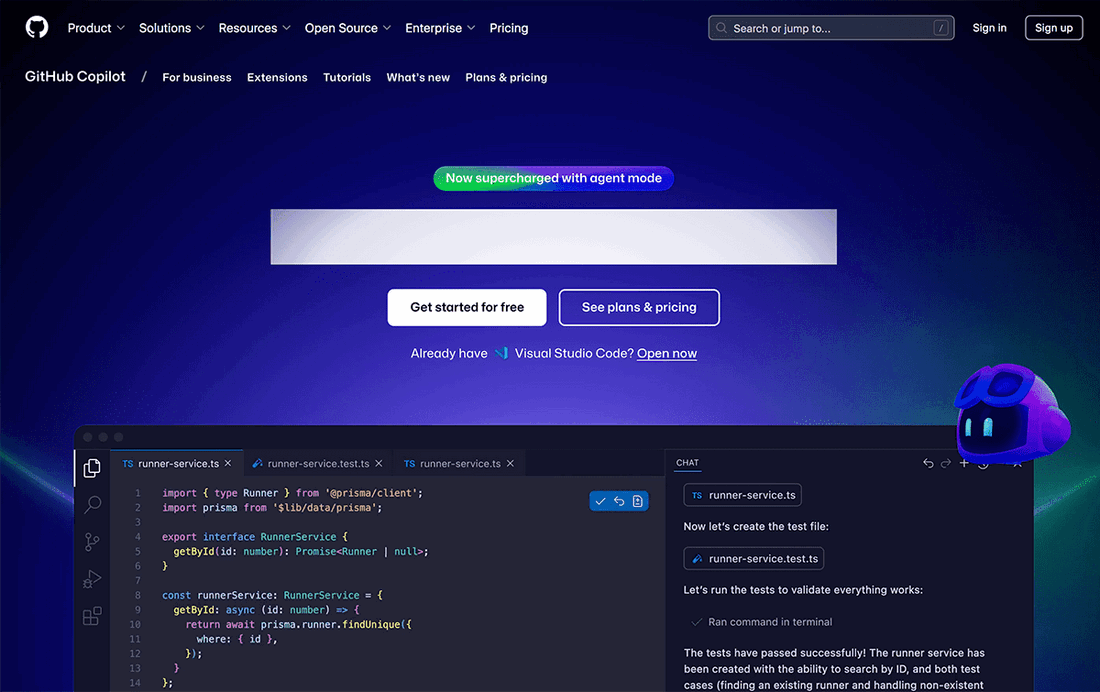Select the rightmost runner-service.ts editor tab

460,463
